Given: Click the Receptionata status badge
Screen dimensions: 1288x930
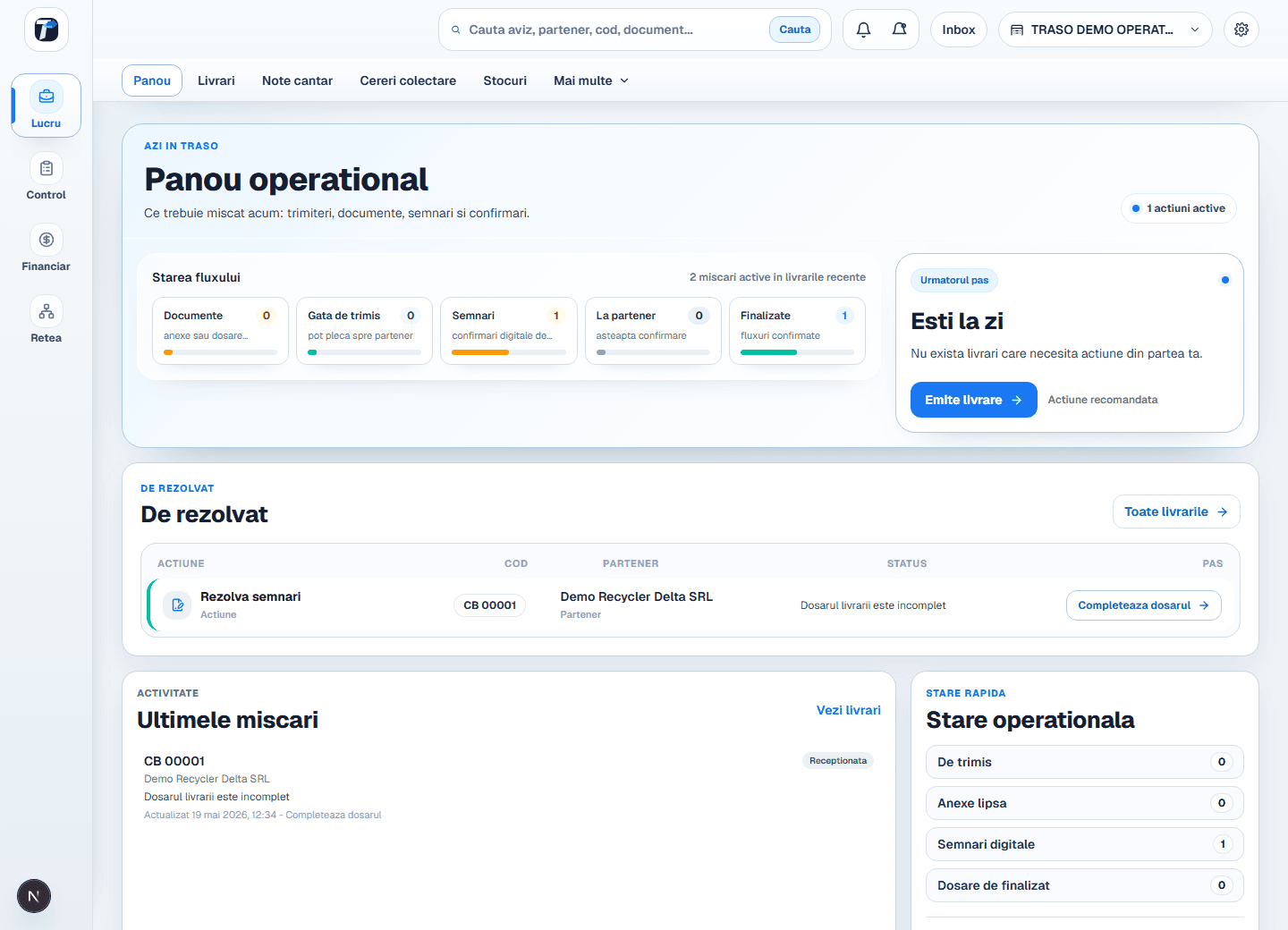Looking at the screenshot, I should (x=838, y=761).
